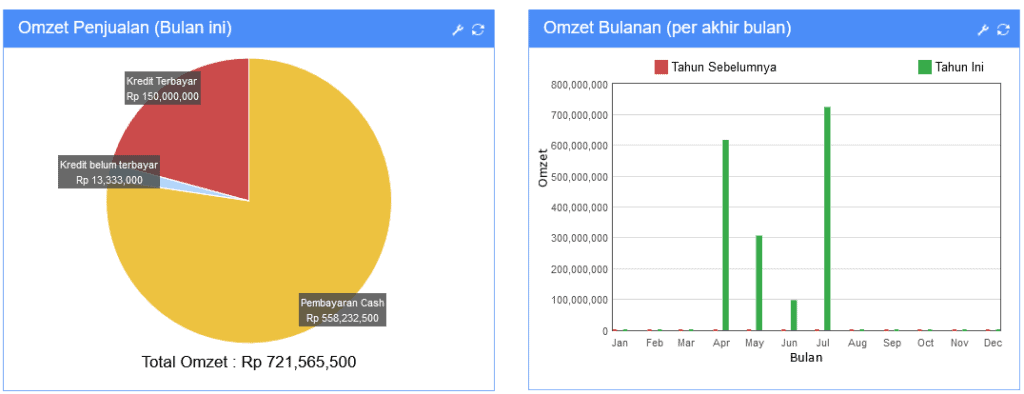This screenshot has height=394, width=1024.
Task: Click the green Tahun Ini legend swatch
Action: point(925,67)
